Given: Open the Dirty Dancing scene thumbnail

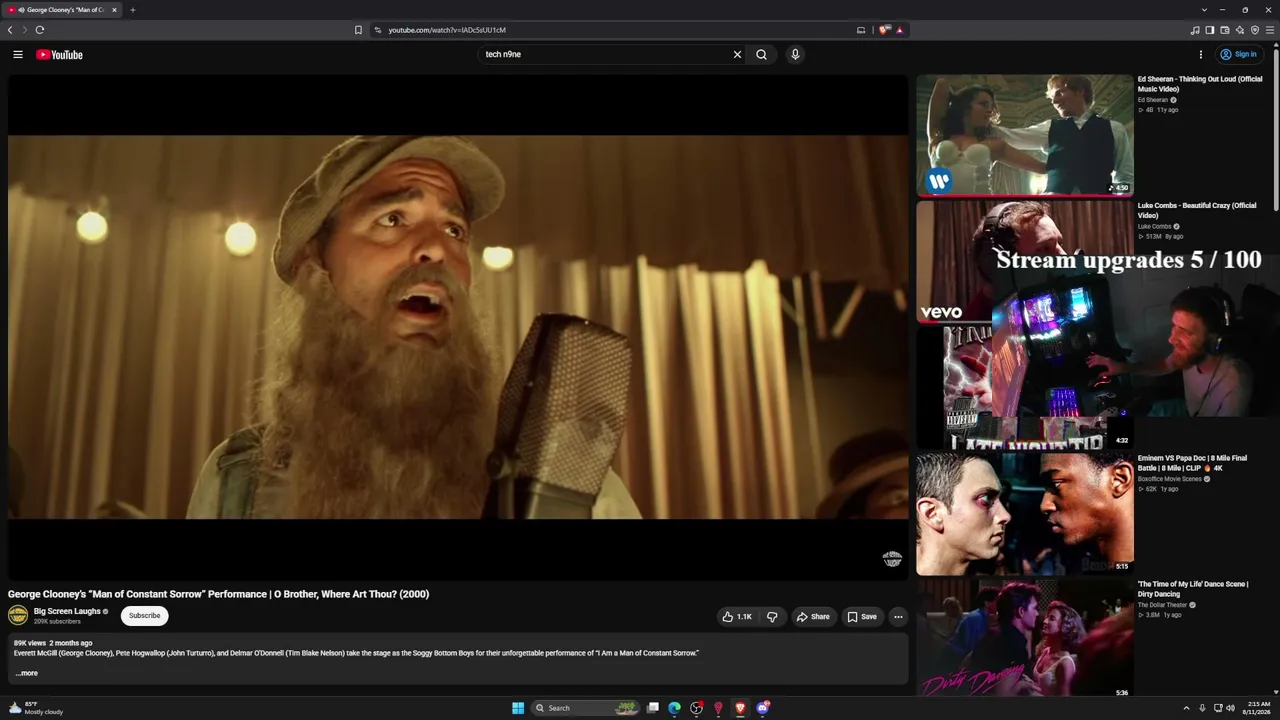Looking at the screenshot, I should 1025,638.
